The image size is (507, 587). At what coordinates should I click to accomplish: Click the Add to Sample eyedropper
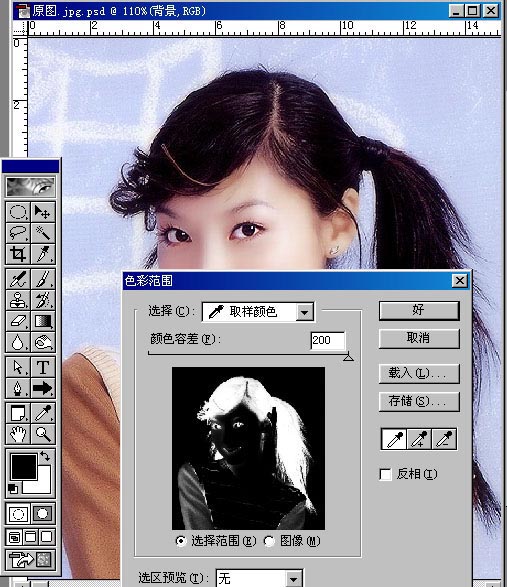[x=419, y=439]
